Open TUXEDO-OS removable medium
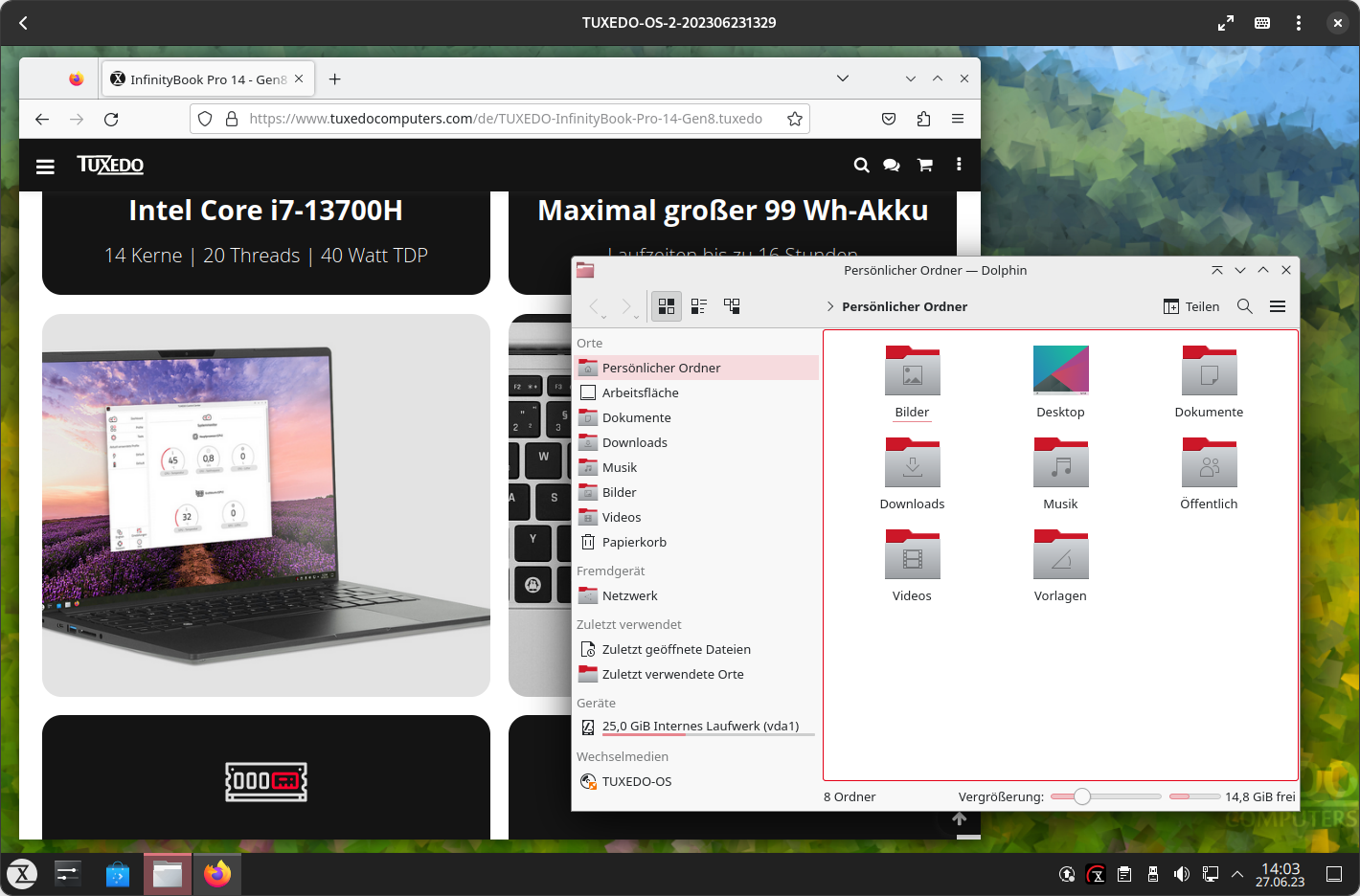 click(696, 781)
